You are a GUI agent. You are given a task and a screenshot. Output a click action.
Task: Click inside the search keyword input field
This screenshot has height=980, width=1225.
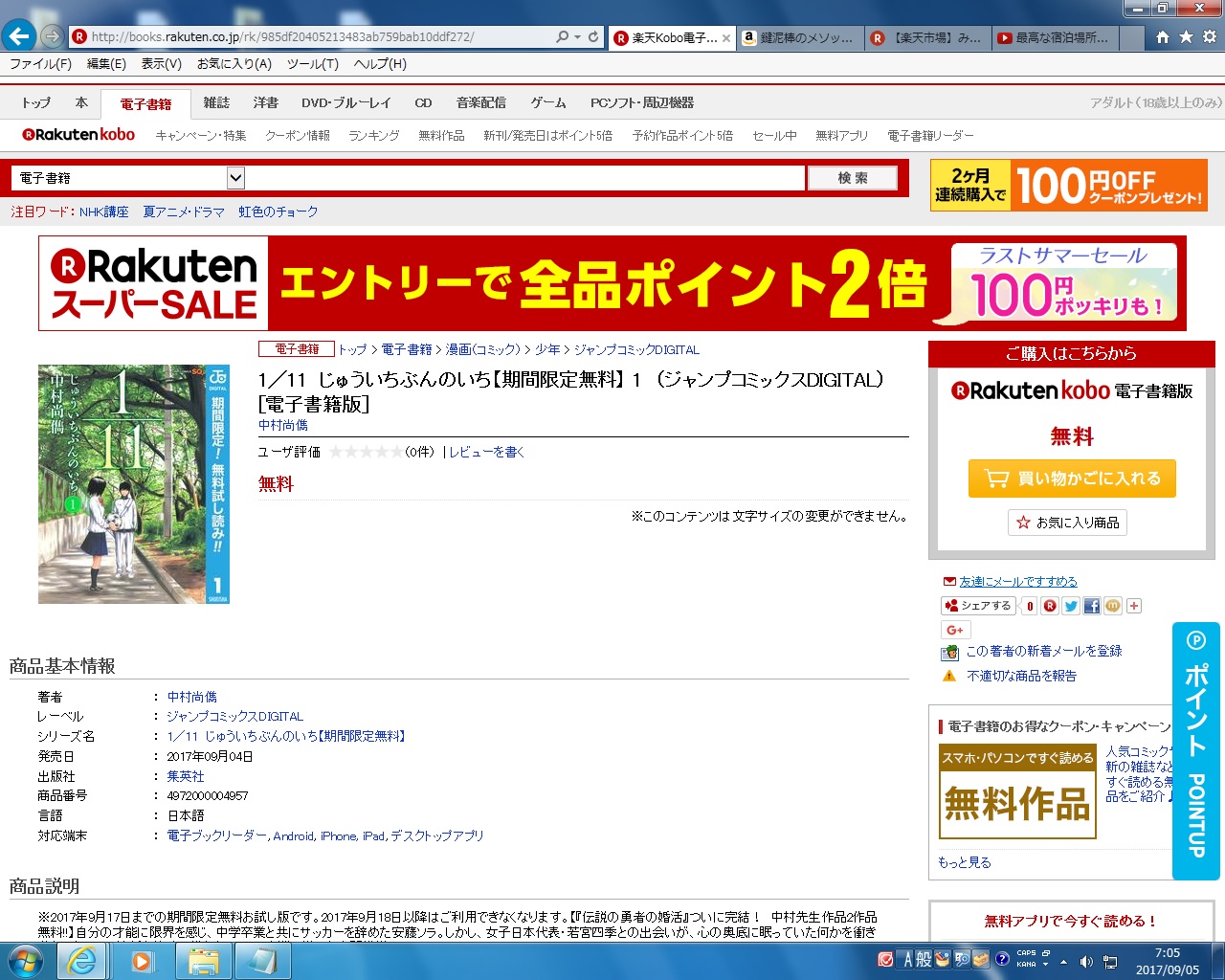click(x=525, y=178)
